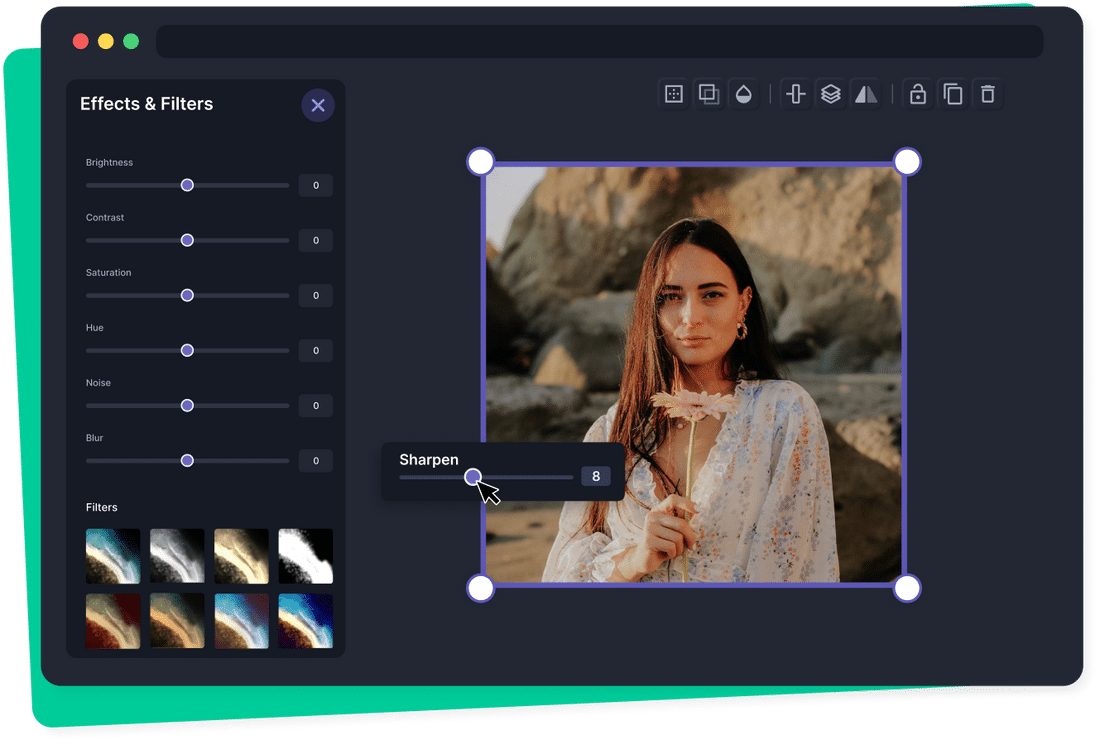This screenshot has height=745, width=1100.
Task: Apply the first ocean wave filter thumbnail
Action: (112, 555)
